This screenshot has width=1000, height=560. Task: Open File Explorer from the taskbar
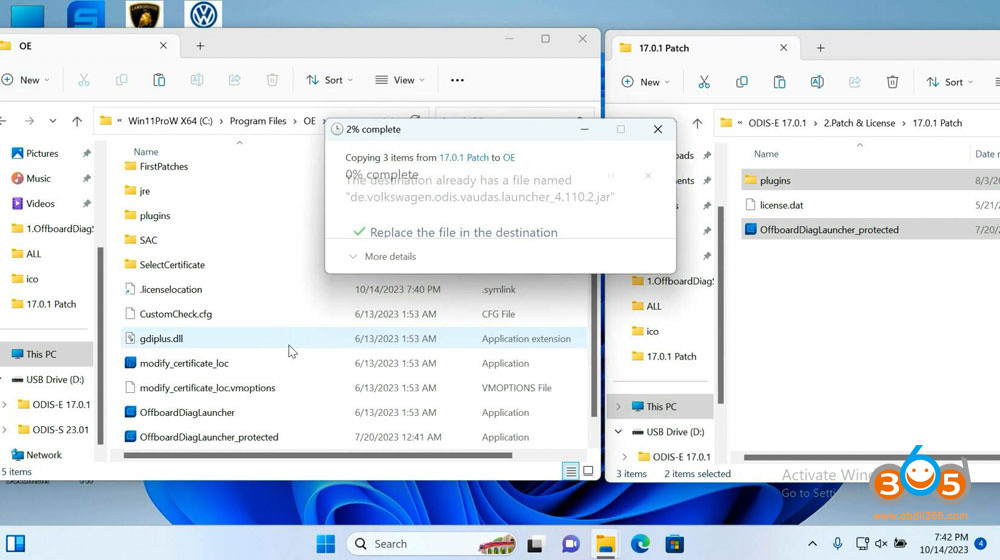[x=605, y=544]
